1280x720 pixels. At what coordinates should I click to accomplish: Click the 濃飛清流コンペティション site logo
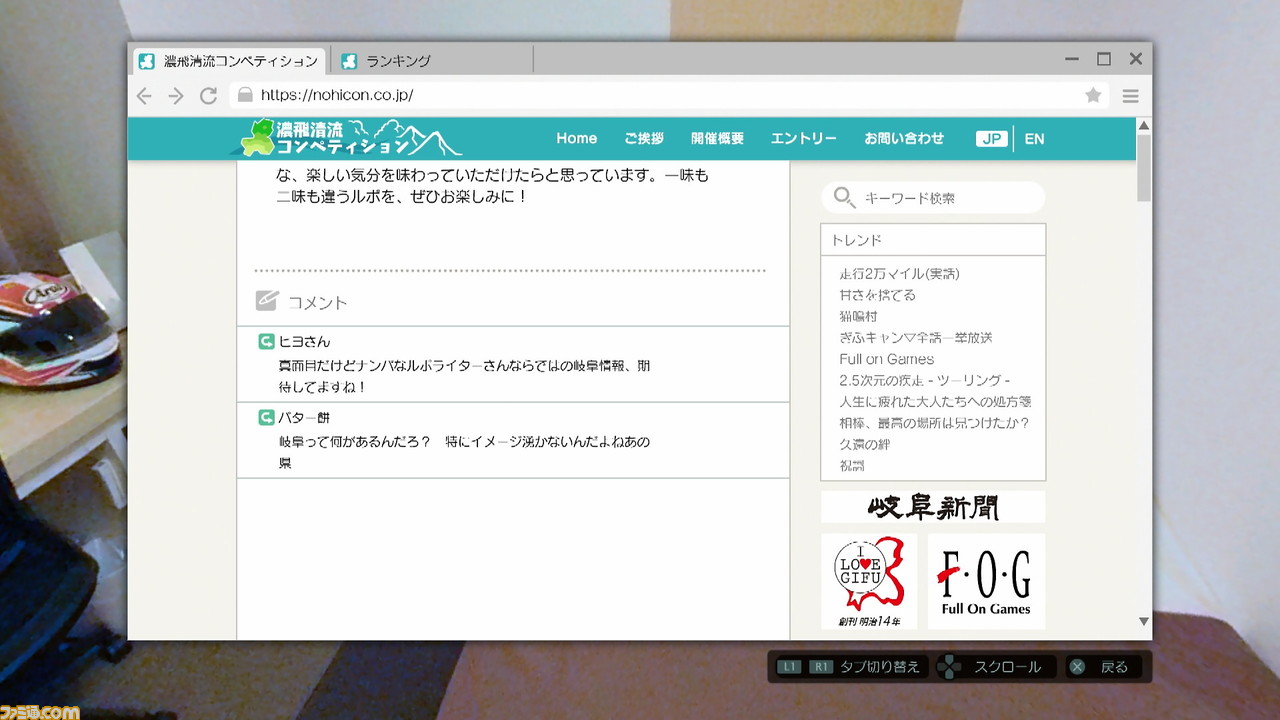346,138
